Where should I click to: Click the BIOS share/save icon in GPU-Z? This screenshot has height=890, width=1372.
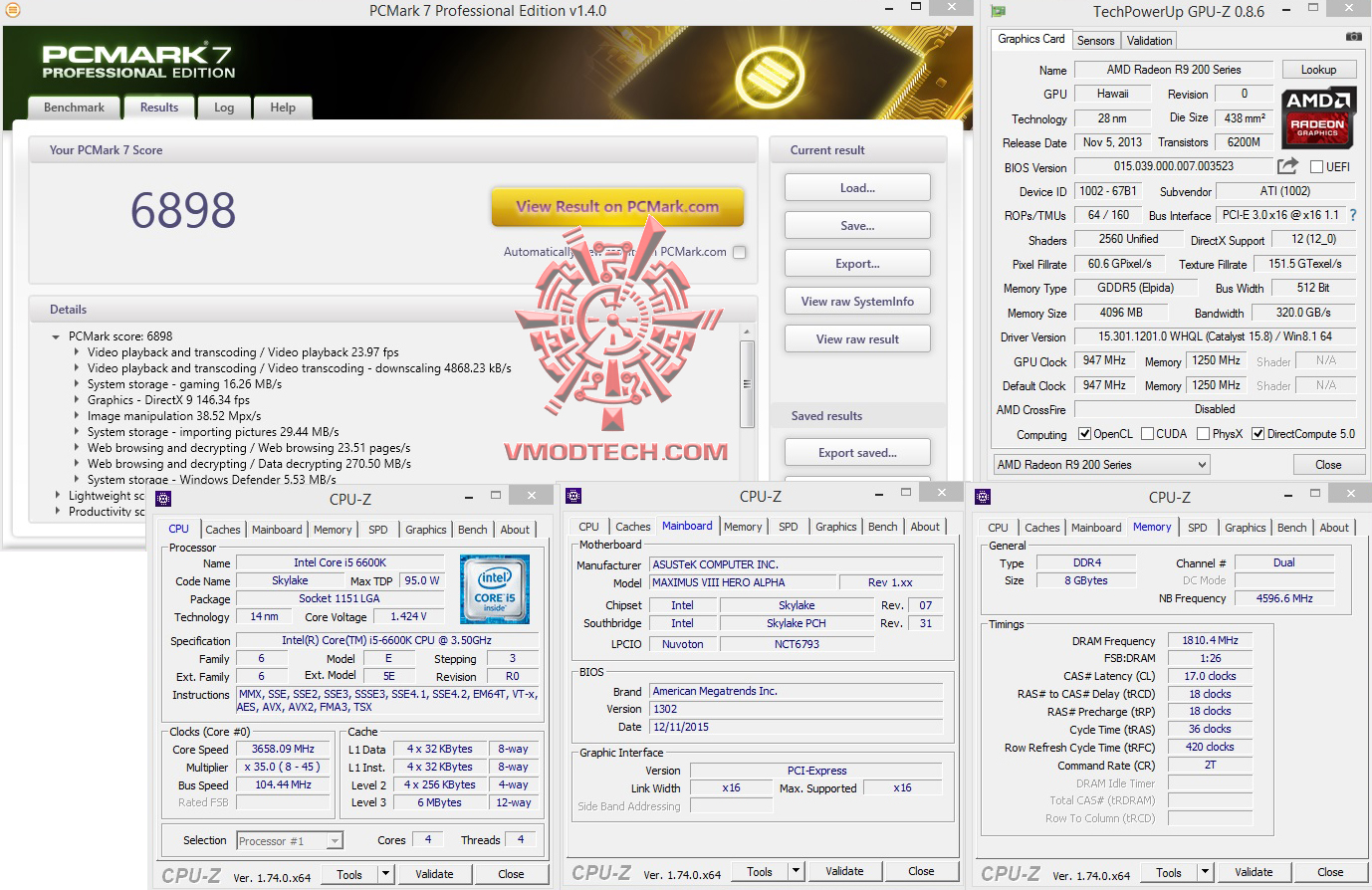(x=1287, y=166)
